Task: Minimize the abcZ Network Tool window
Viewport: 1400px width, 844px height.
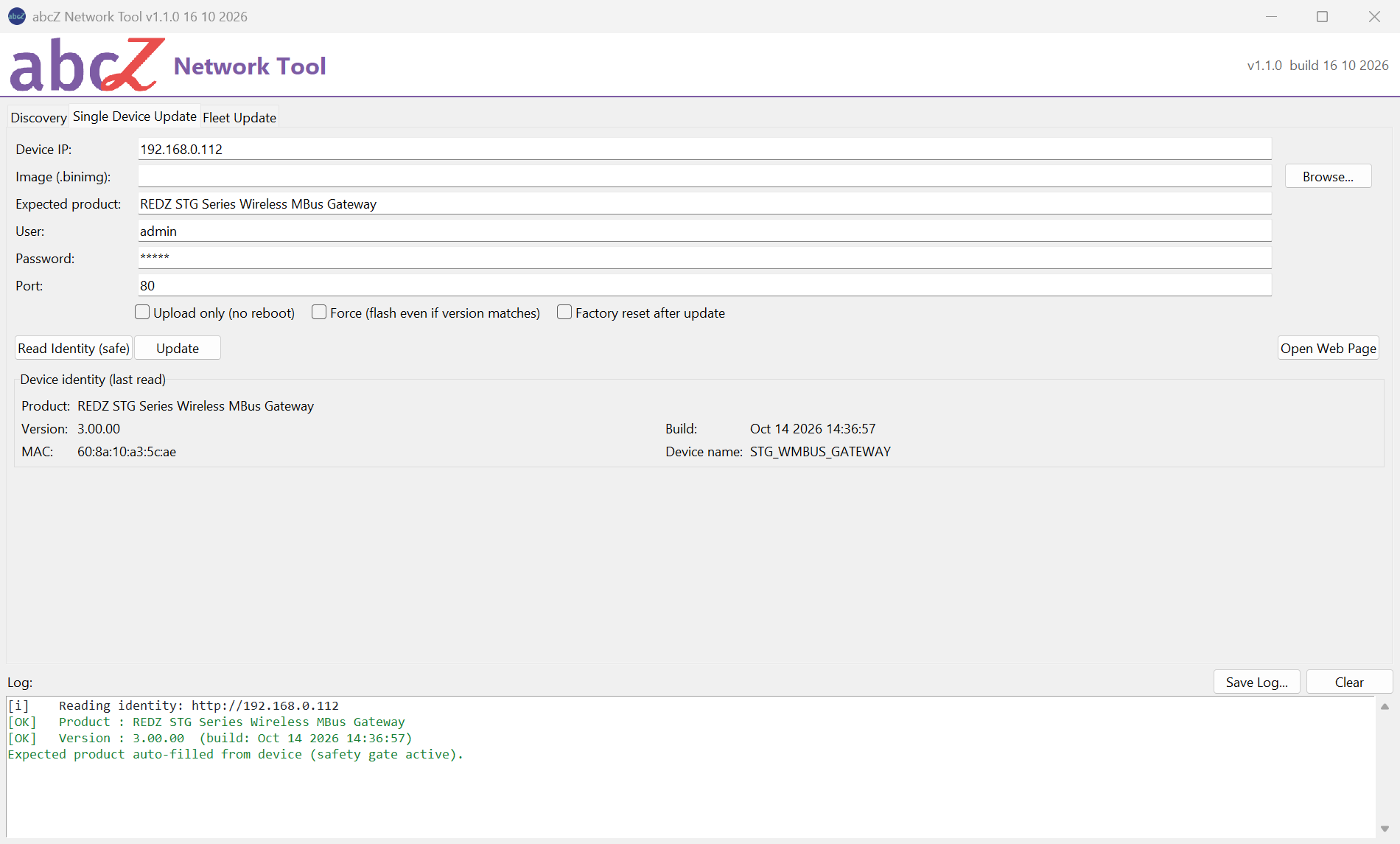Action: pyautogui.click(x=1271, y=16)
